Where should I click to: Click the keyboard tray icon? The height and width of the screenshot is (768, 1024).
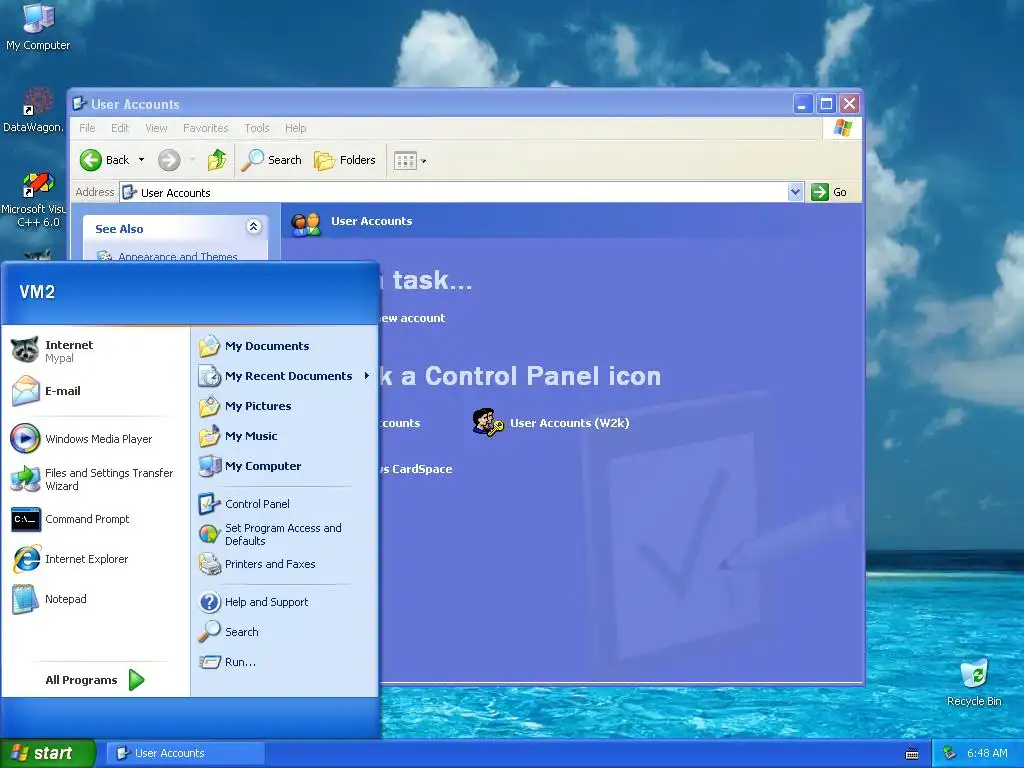point(912,754)
